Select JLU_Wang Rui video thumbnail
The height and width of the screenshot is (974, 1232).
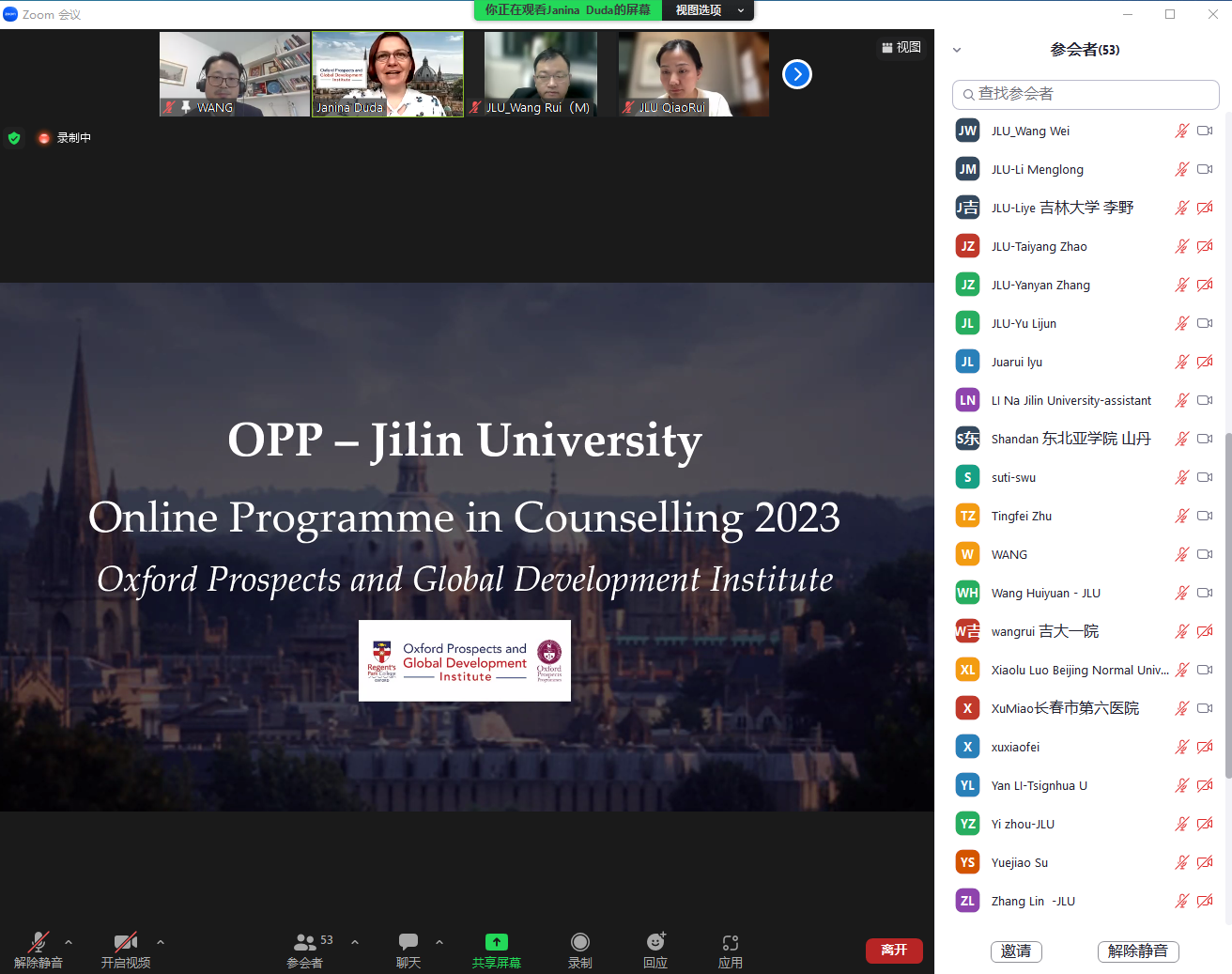point(541,74)
